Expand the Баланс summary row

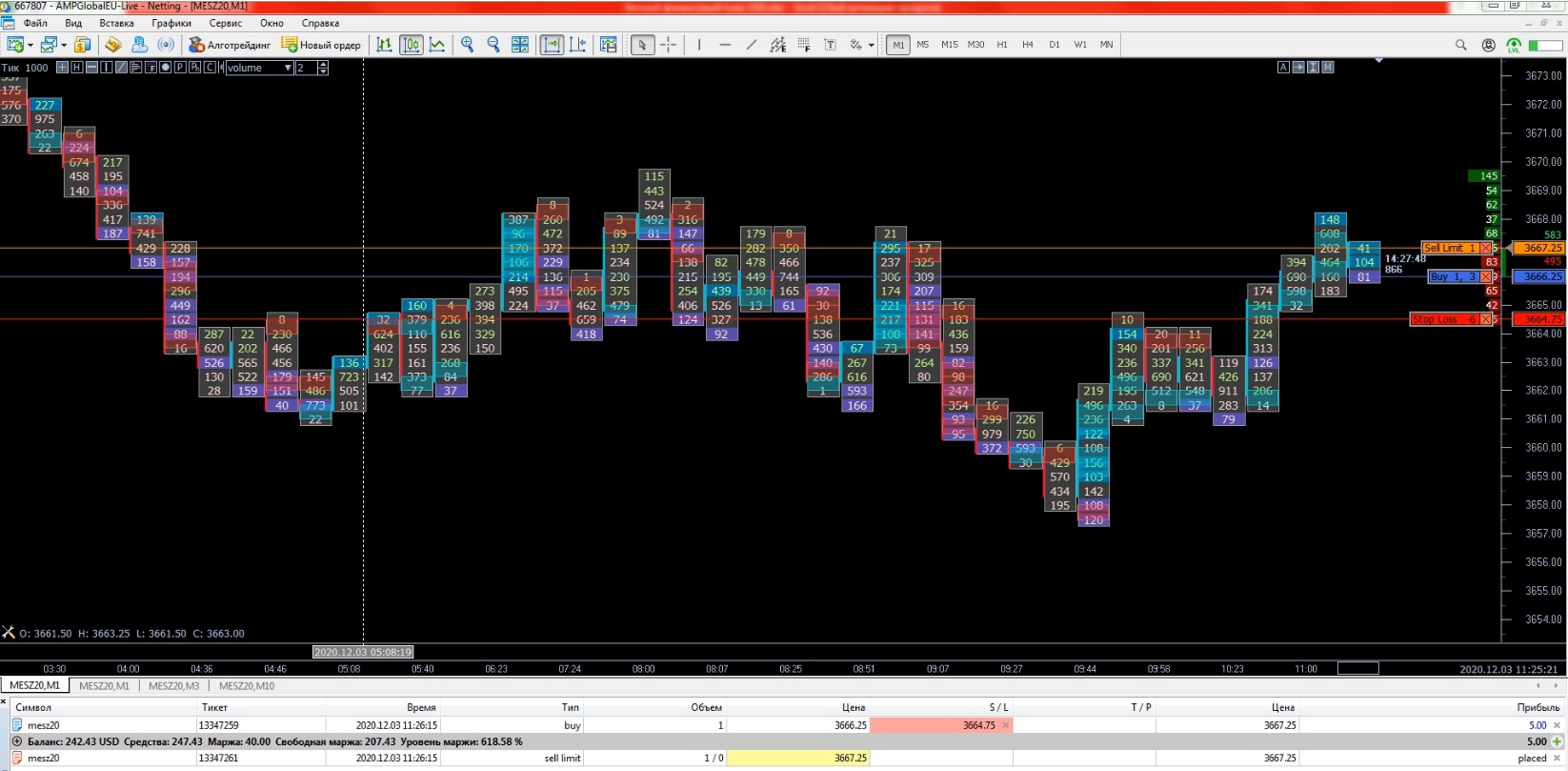click(x=16, y=741)
